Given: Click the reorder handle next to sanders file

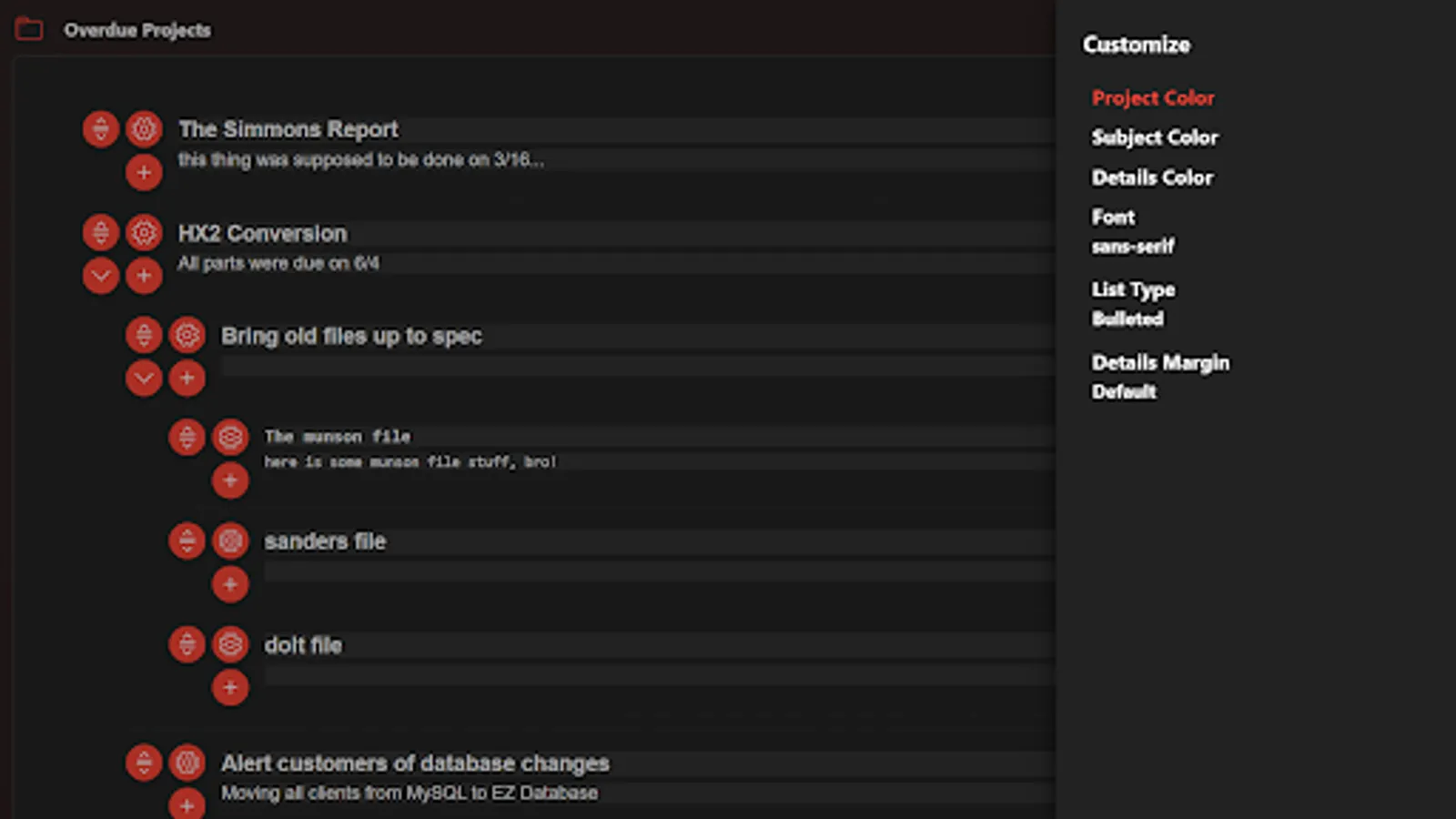Looking at the screenshot, I should coord(187,541).
